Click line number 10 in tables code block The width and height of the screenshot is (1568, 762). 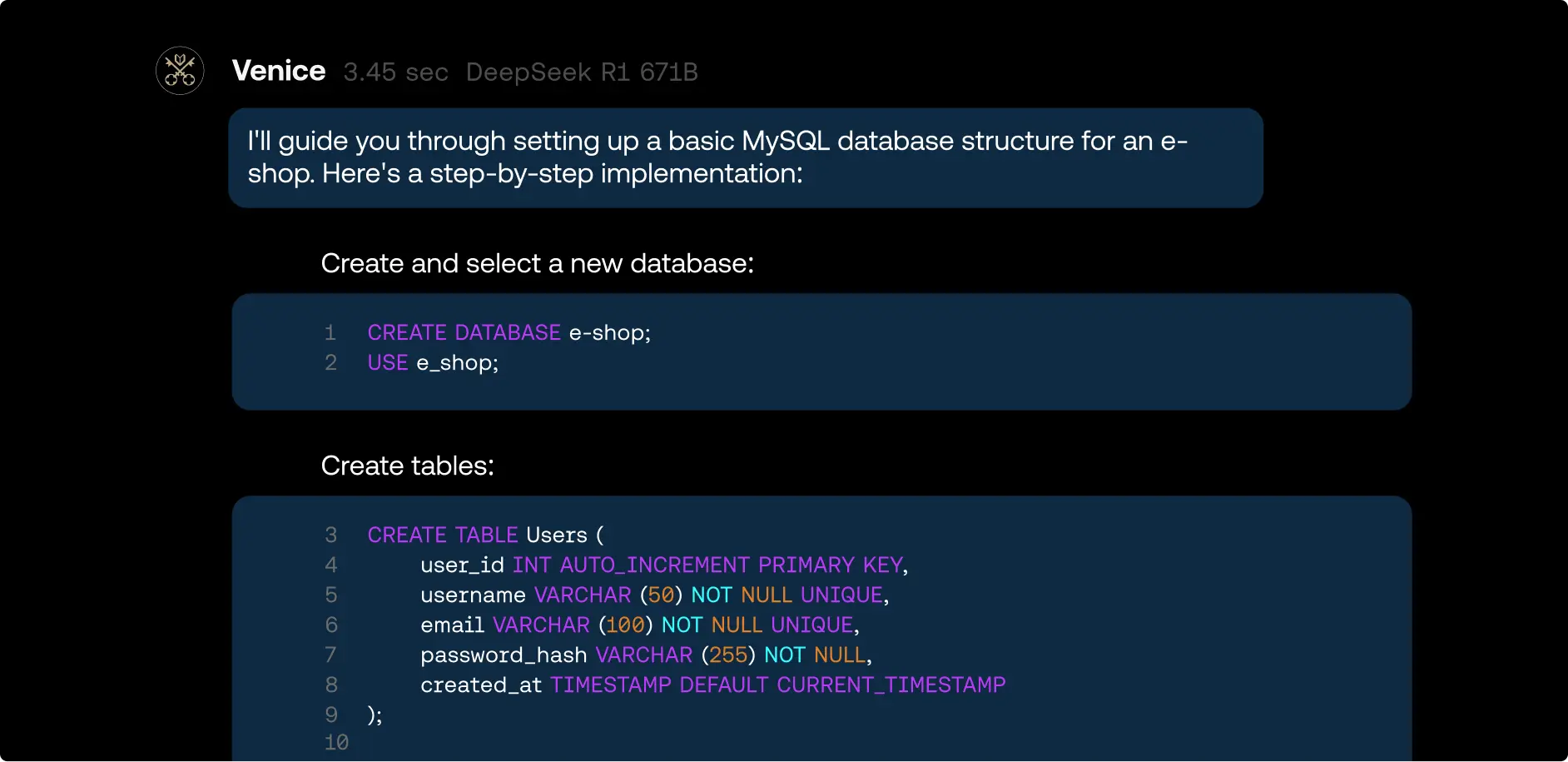[336, 742]
